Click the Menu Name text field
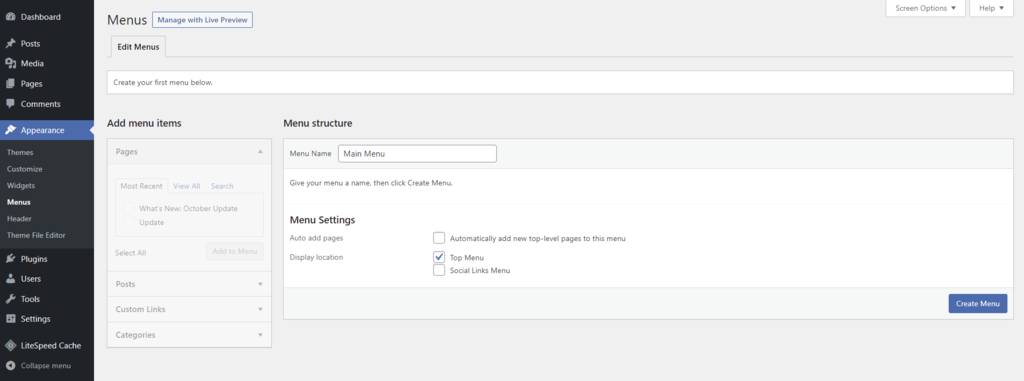 417,154
